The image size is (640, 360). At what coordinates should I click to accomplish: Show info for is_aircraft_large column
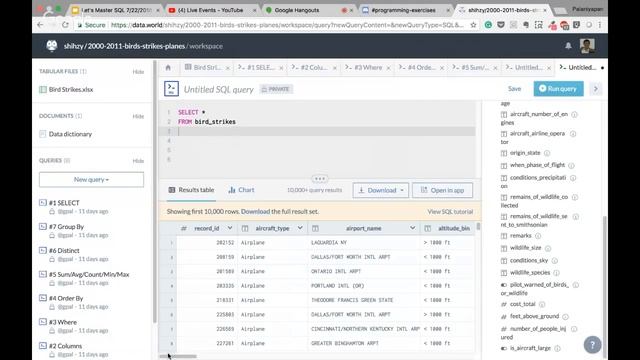(x=558, y=348)
